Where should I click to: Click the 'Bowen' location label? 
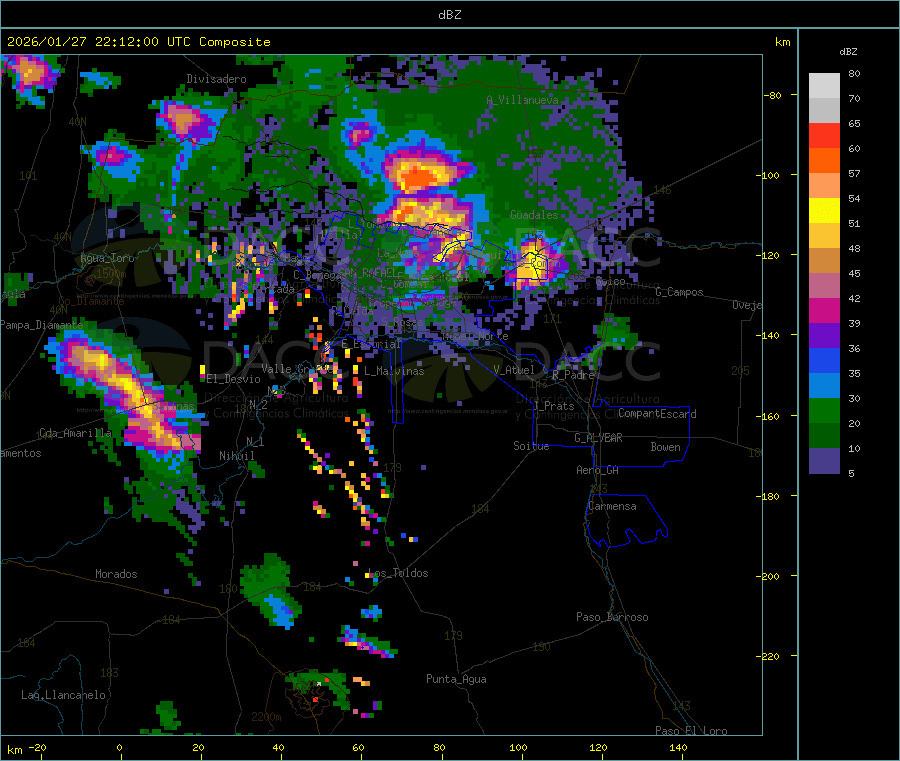click(x=666, y=447)
